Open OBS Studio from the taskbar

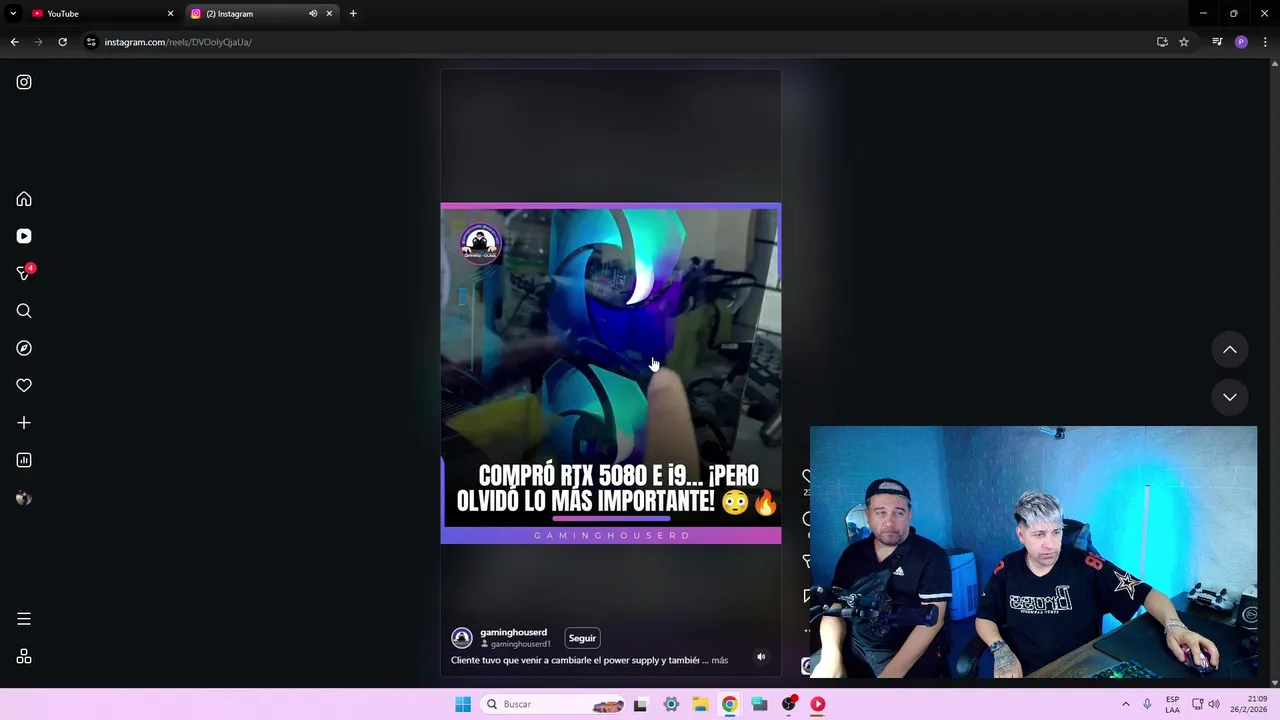pyautogui.click(x=789, y=704)
